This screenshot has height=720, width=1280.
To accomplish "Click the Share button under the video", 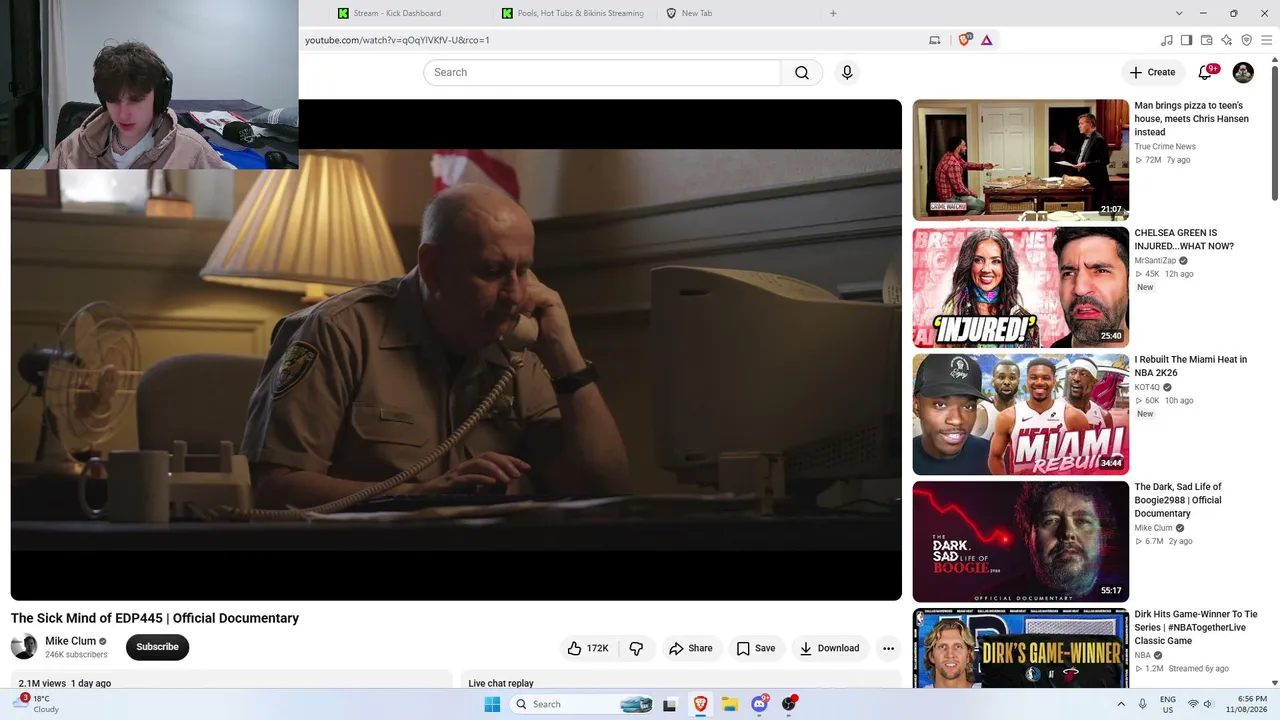I will [691, 648].
